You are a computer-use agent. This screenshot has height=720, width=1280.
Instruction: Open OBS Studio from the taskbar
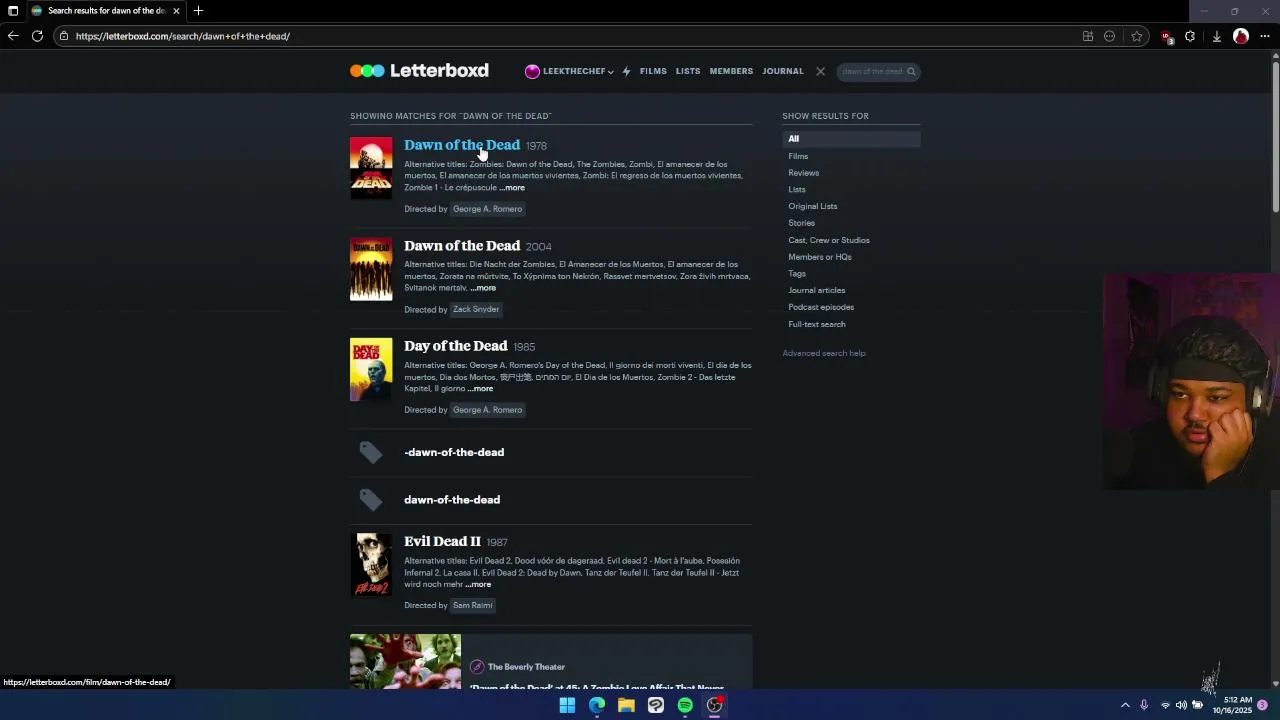click(715, 705)
